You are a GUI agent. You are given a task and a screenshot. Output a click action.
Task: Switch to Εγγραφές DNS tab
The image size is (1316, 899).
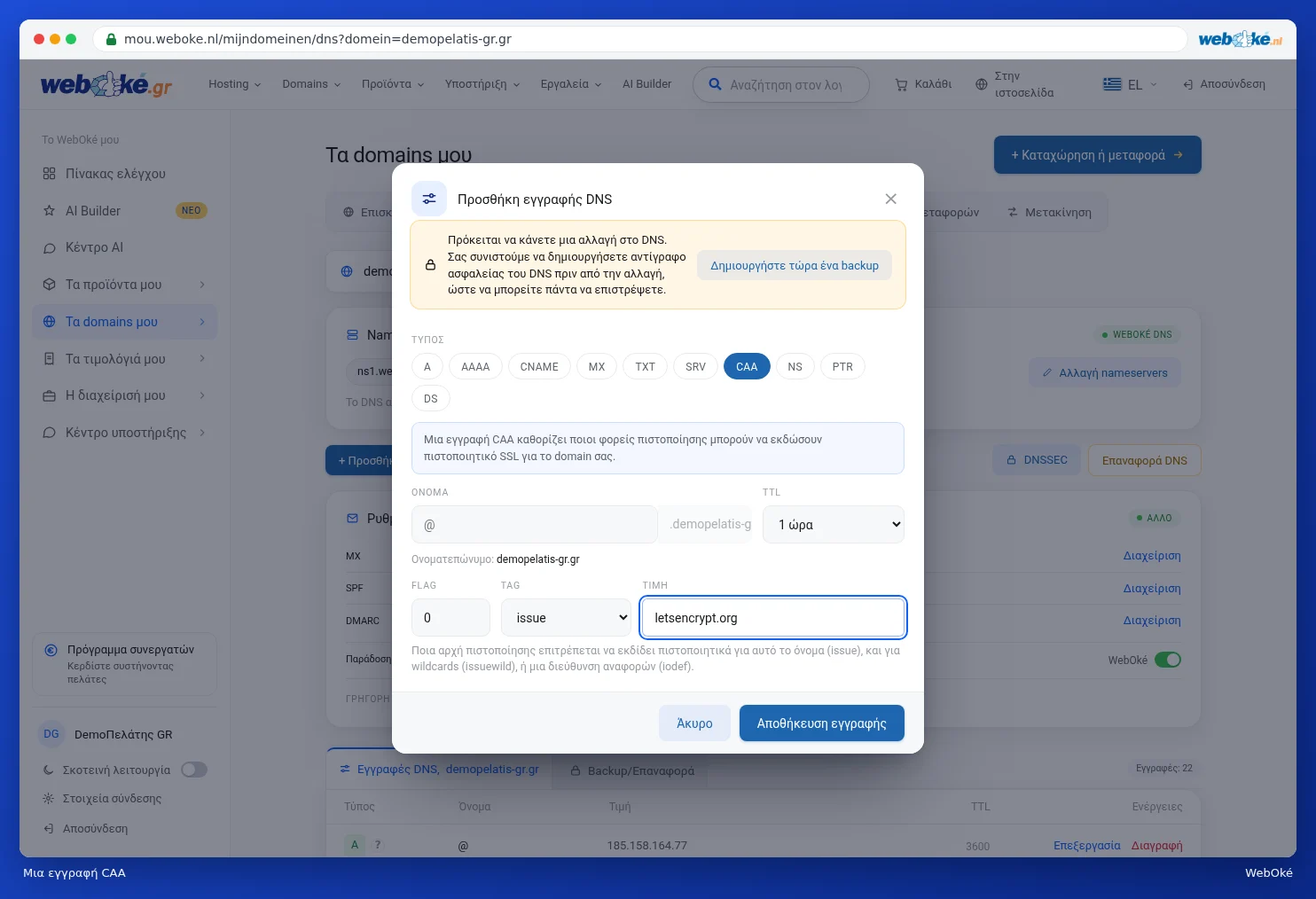[439, 769]
